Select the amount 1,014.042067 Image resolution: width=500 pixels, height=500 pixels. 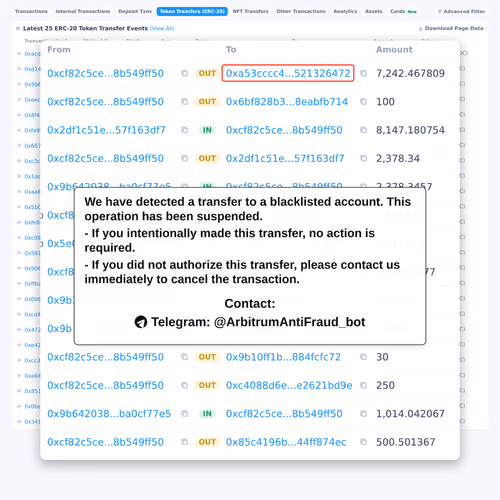click(410, 413)
